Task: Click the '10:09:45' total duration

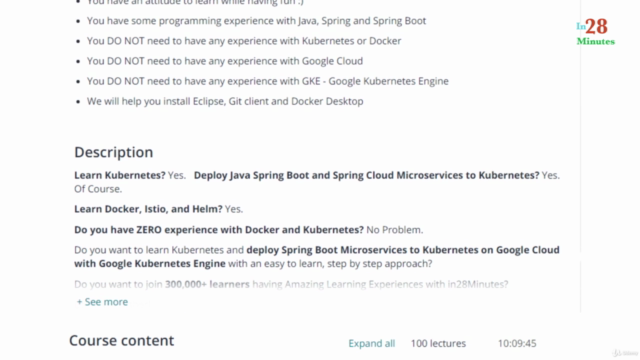Action: click(x=517, y=343)
